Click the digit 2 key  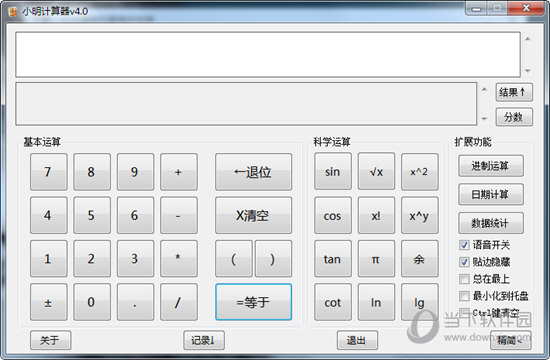(92, 259)
